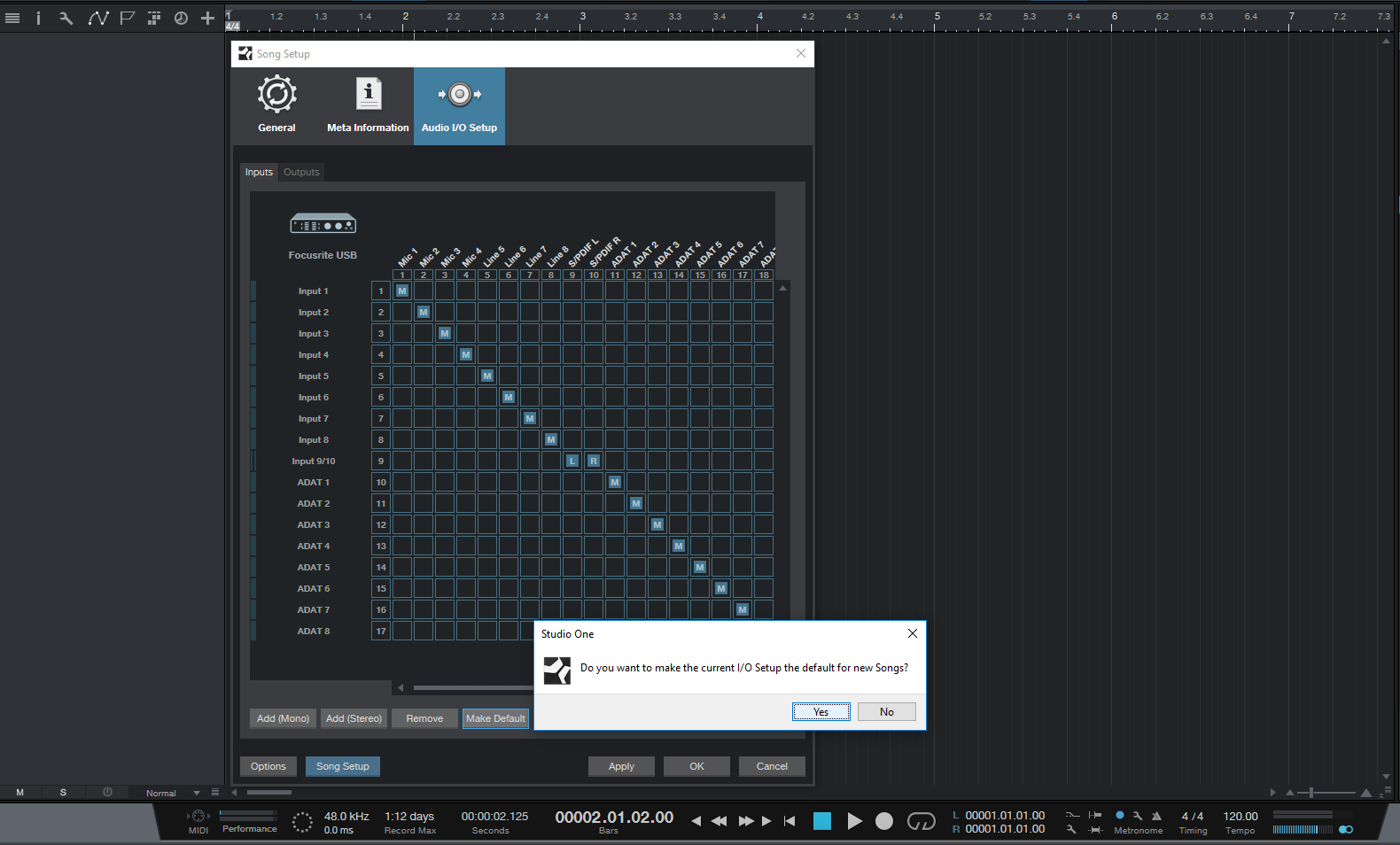1400x845 pixels.
Task: Toggle global Solo button
Action: coord(63,793)
